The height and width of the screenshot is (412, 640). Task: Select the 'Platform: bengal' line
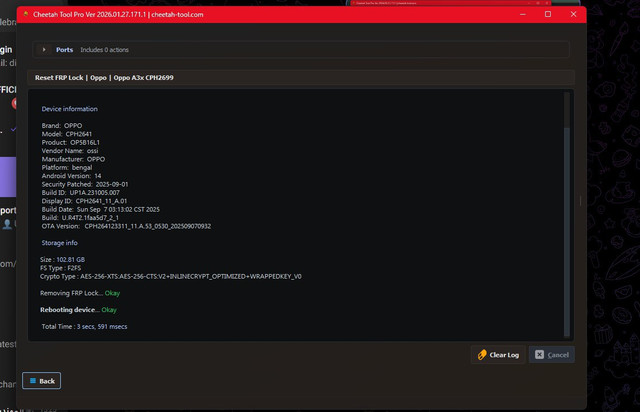pos(67,167)
